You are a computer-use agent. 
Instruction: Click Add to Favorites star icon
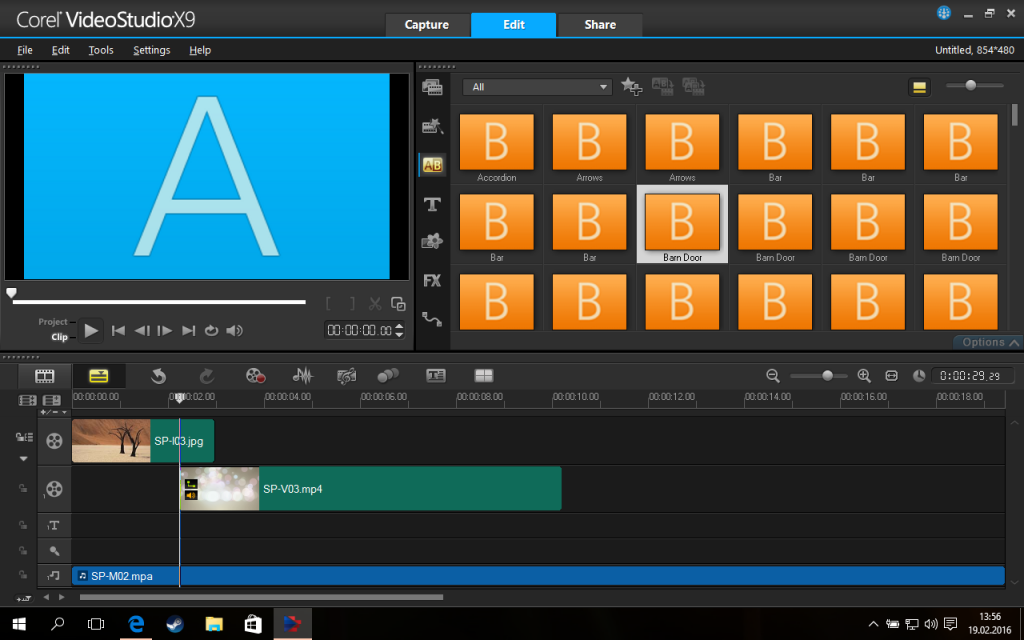click(631, 87)
